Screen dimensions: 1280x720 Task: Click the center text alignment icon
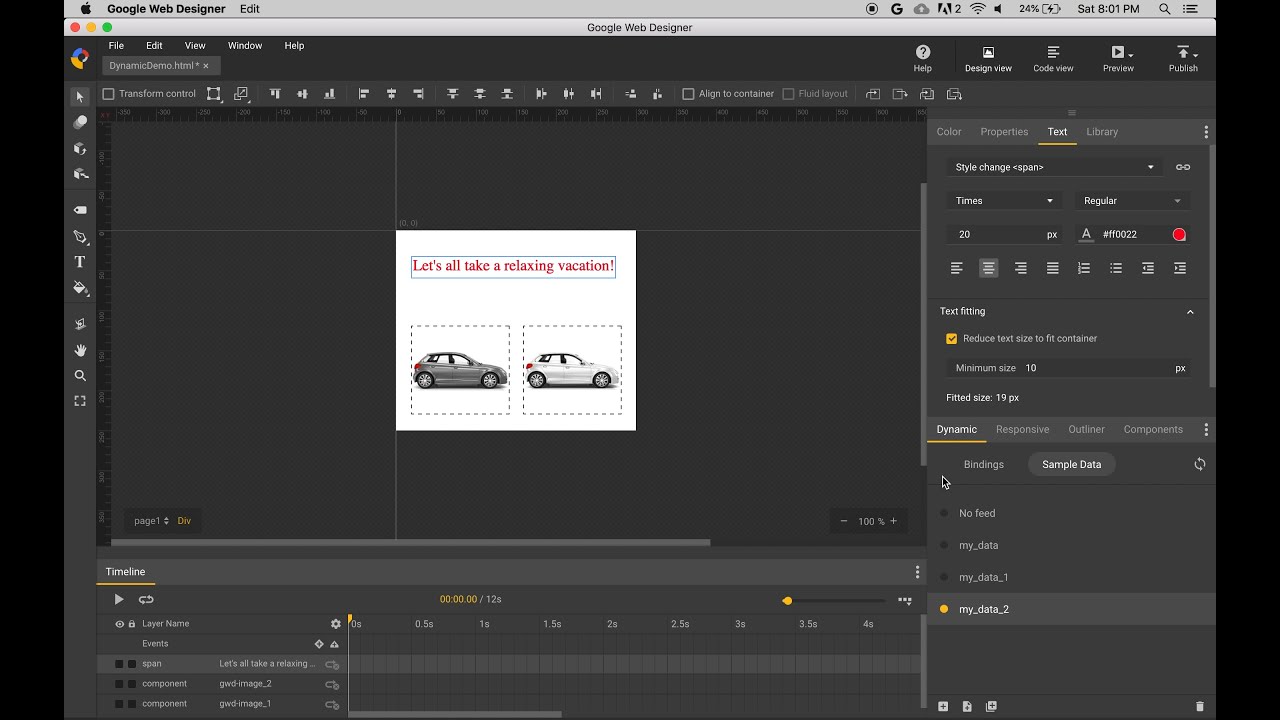pyautogui.click(x=988, y=268)
